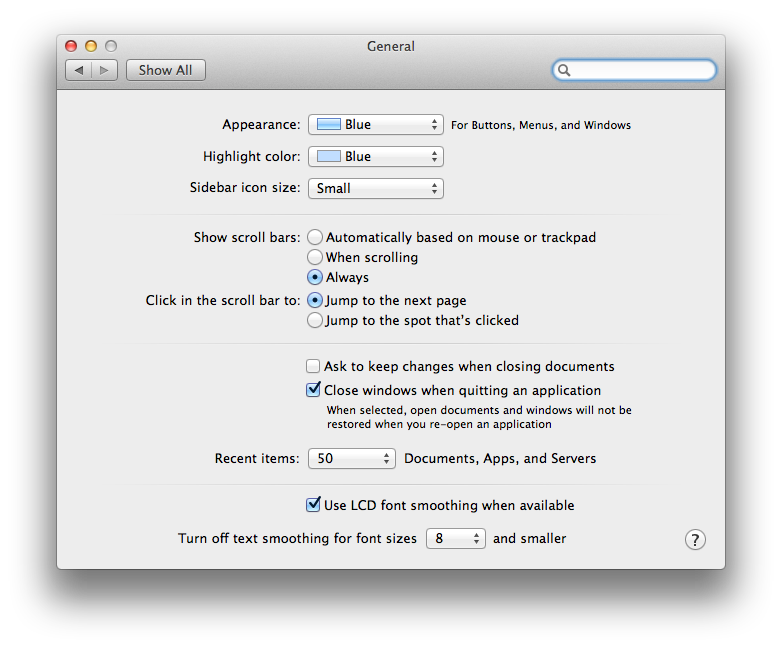
Task: Go forward with the right arrow button
Action: [x=104, y=70]
